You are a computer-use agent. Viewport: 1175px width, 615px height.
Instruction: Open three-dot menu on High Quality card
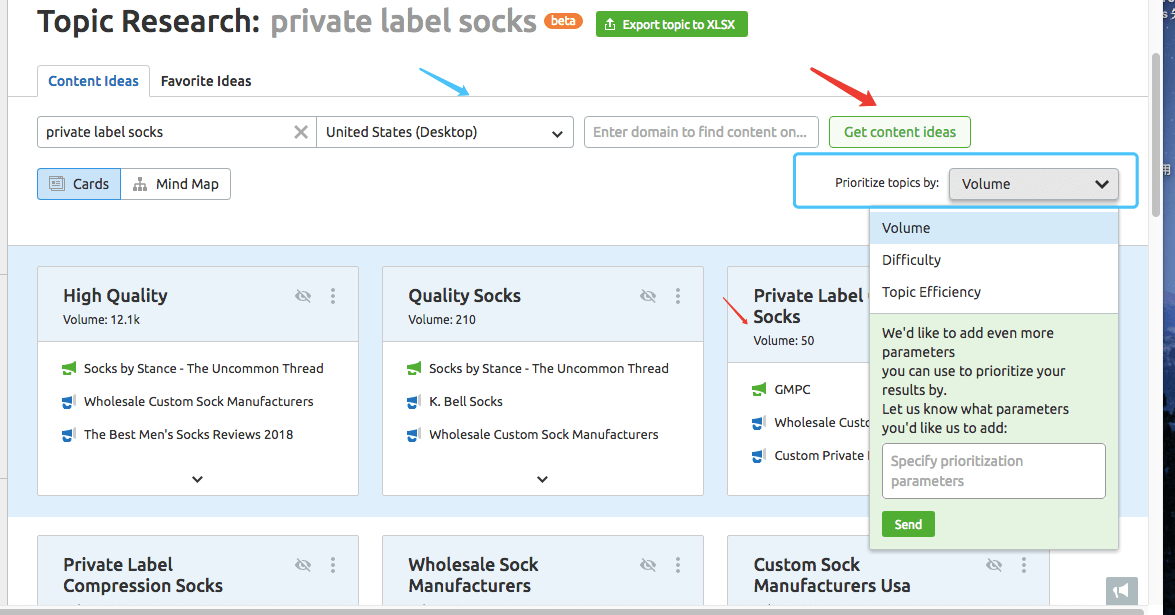tap(333, 296)
